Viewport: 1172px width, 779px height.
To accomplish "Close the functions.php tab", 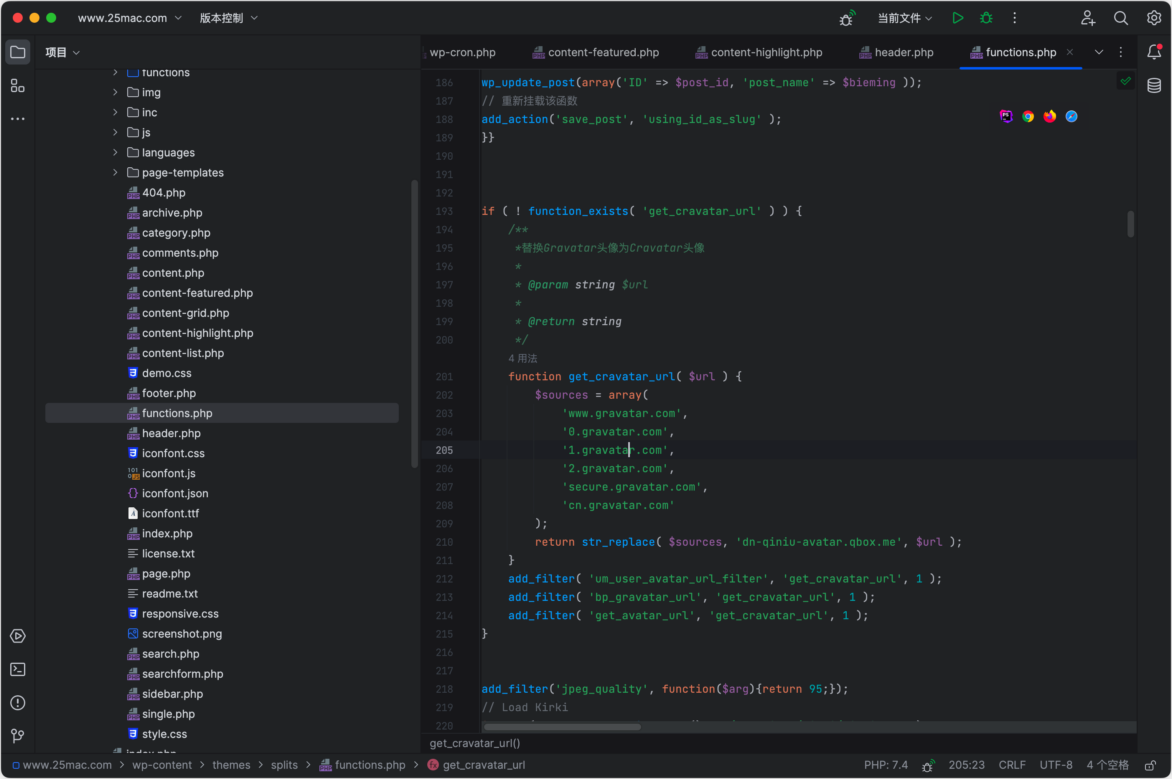I will point(1070,52).
